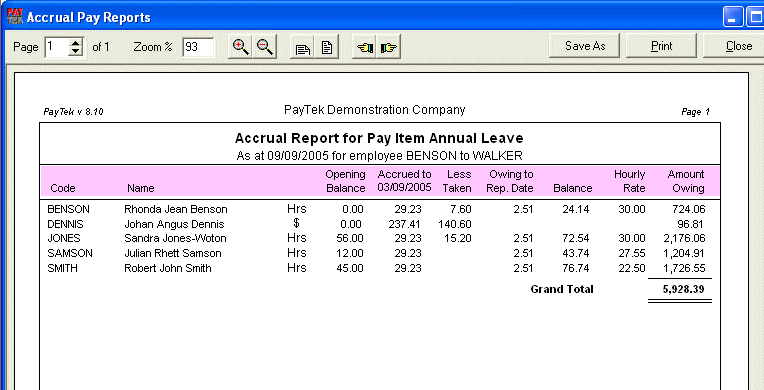Image resolution: width=764 pixels, height=390 pixels.
Task: Click less taken value 15.20
Action: tap(458, 238)
